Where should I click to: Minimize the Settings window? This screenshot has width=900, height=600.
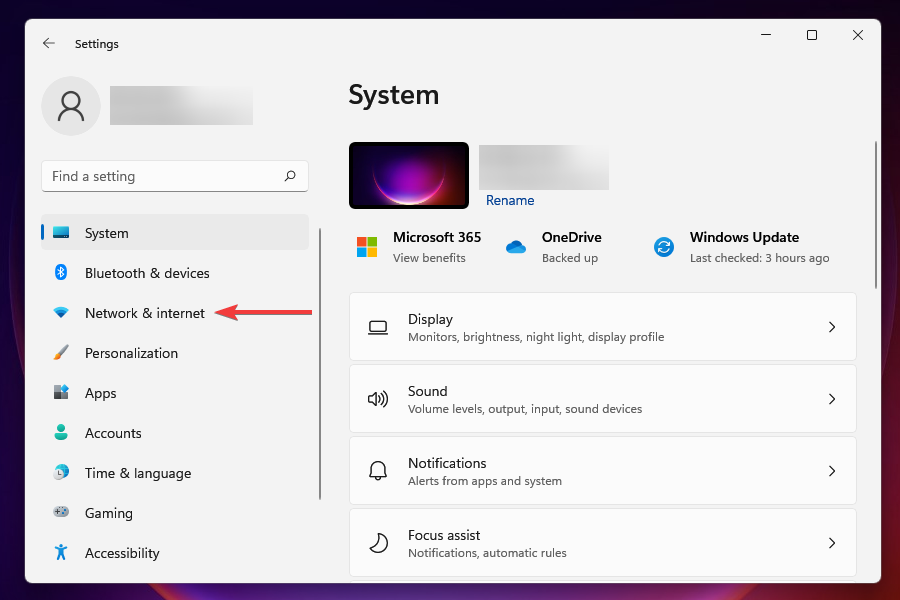point(766,35)
